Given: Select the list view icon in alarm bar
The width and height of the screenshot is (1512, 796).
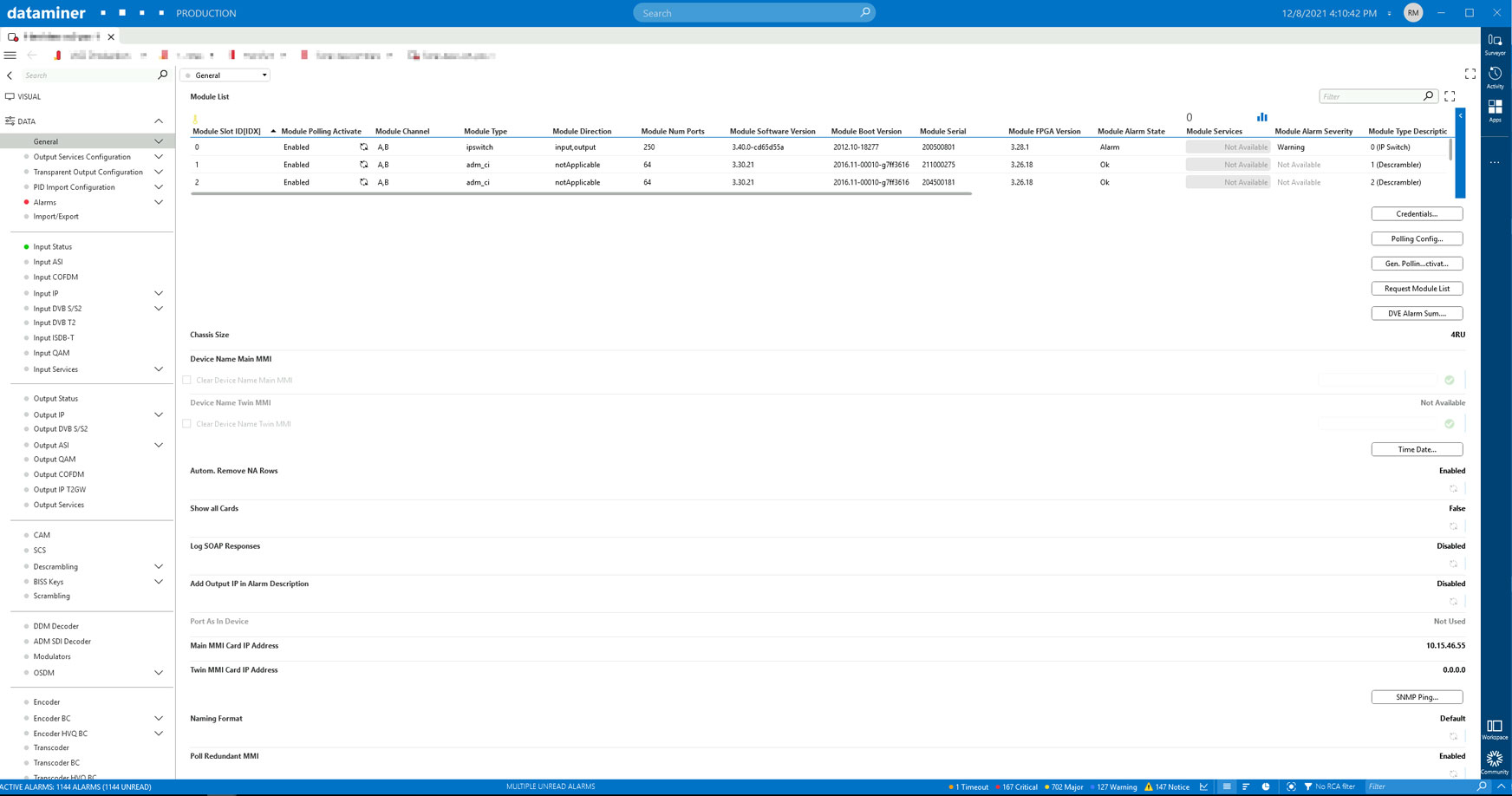Looking at the screenshot, I should (x=1227, y=786).
